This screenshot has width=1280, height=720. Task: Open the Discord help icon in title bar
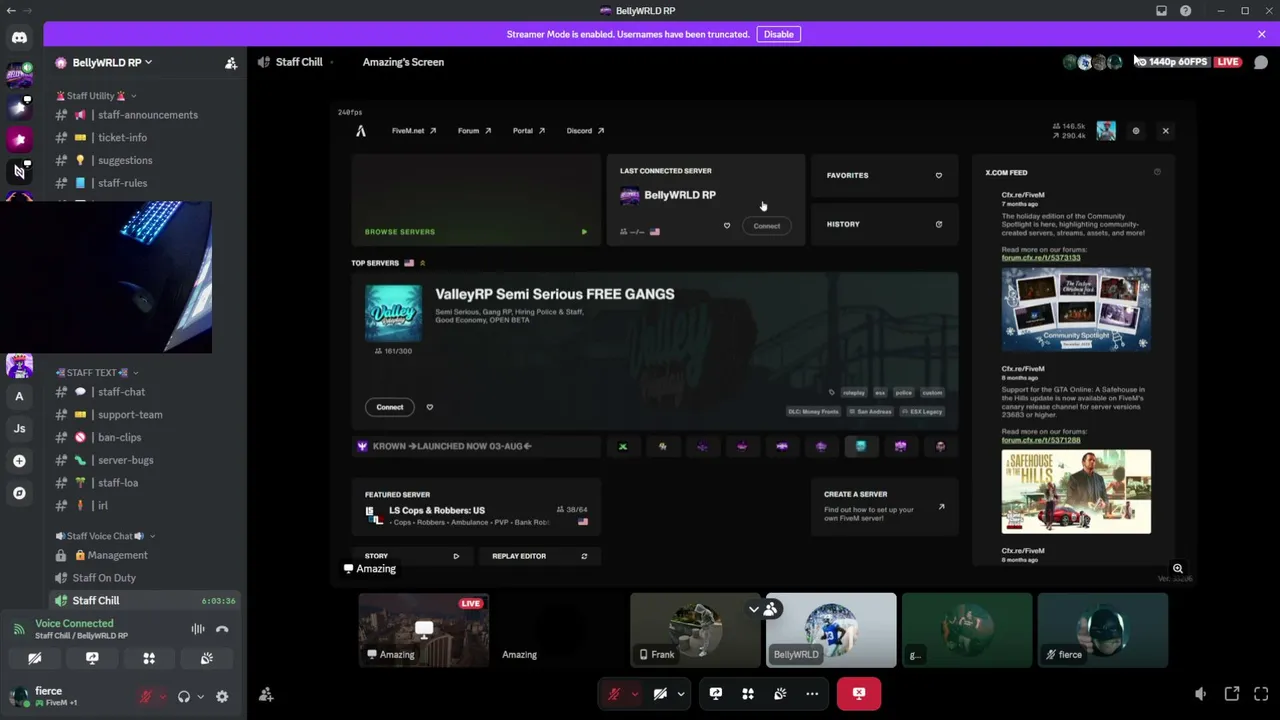(1185, 11)
